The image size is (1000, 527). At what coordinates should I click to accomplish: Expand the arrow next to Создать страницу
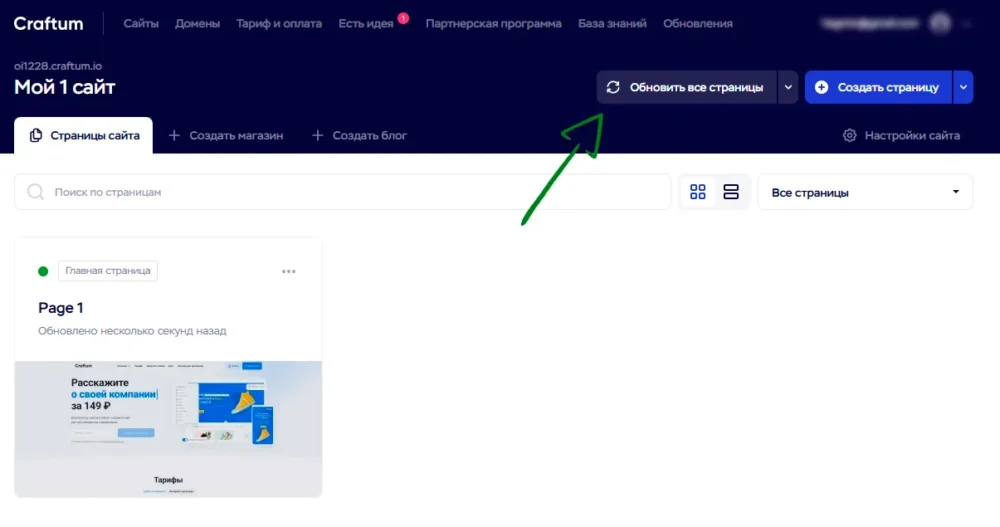tap(963, 87)
